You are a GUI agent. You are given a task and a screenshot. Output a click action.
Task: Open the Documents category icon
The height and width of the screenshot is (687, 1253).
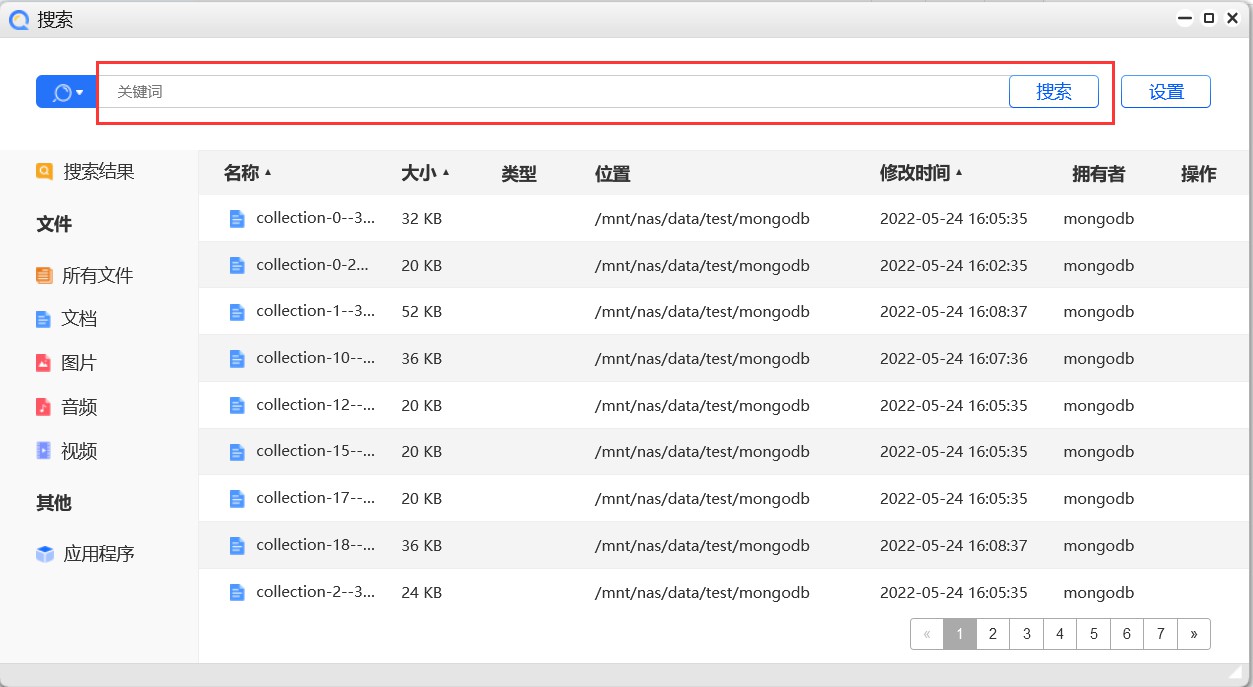coord(43,319)
